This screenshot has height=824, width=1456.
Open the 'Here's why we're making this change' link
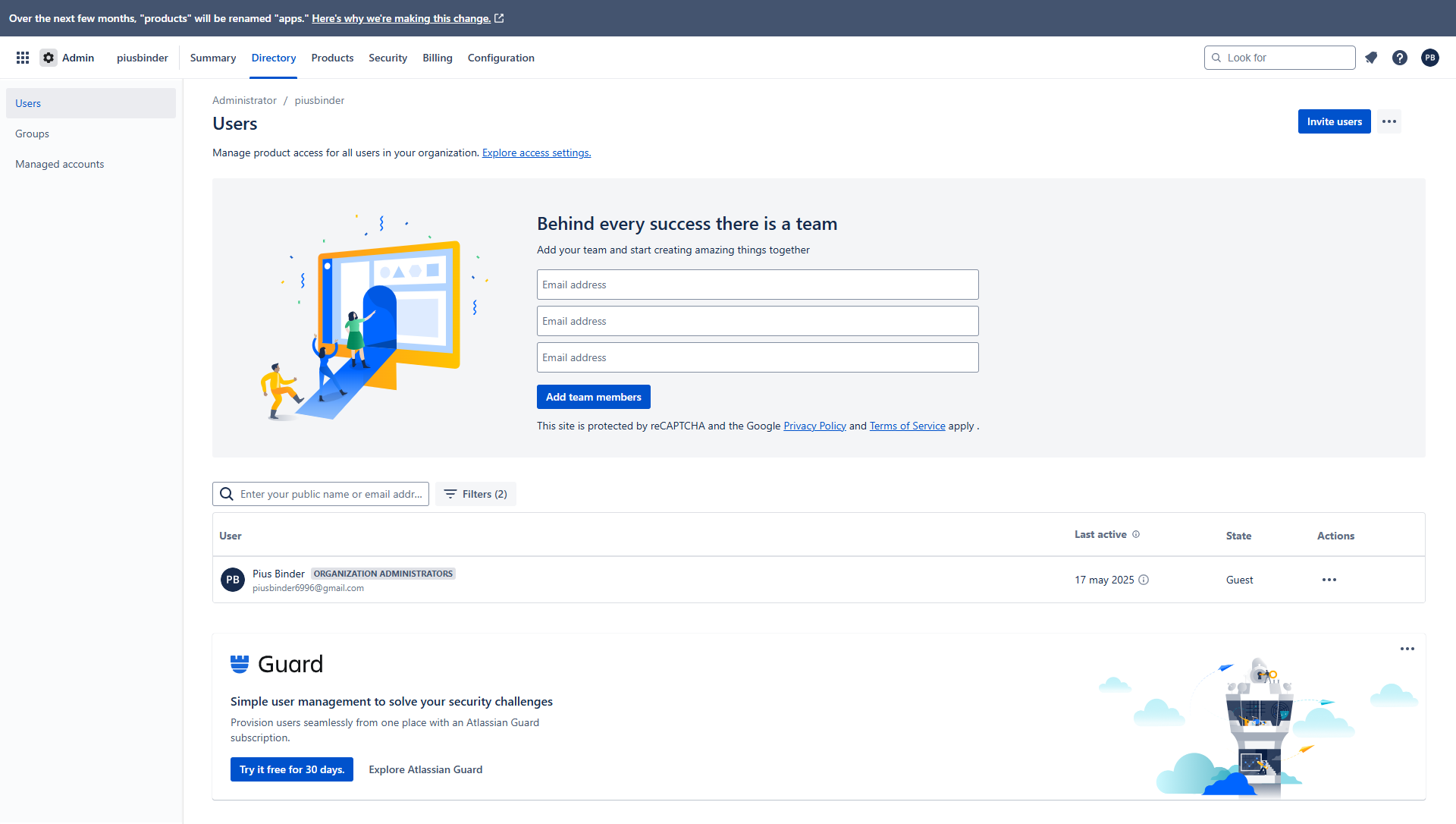tap(401, 18)
